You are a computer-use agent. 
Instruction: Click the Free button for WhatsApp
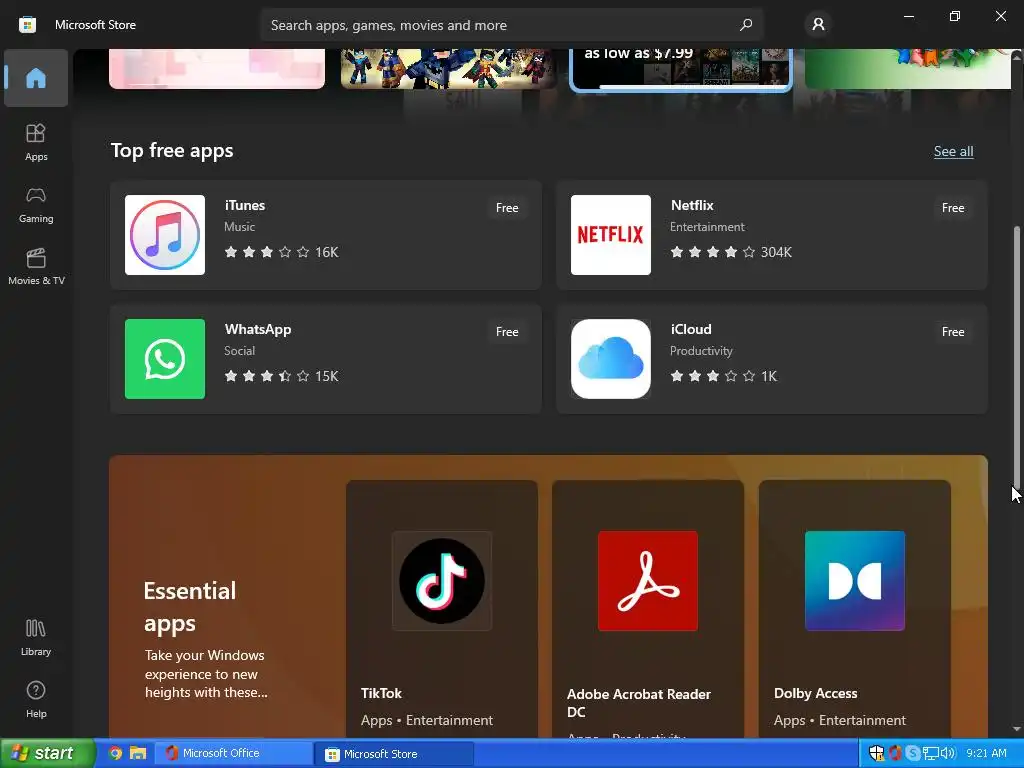tap(507, 332)
